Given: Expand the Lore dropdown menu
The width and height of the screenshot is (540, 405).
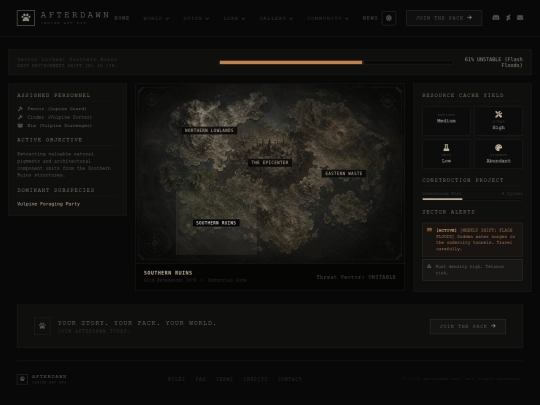Looking at the screenshot, I should [x=234, y=18].
